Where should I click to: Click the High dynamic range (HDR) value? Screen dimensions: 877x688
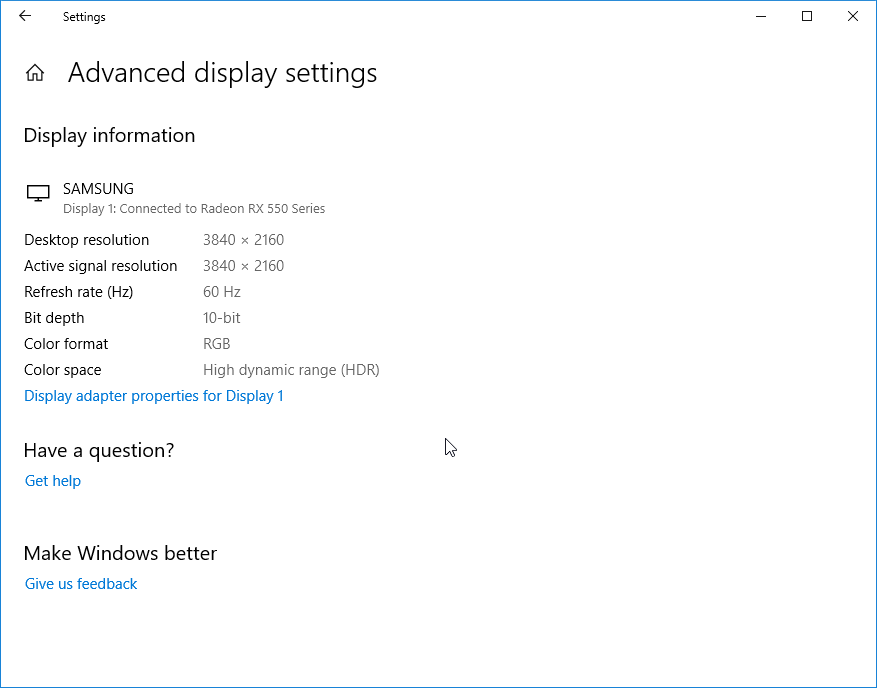click(x=291, y=370)
